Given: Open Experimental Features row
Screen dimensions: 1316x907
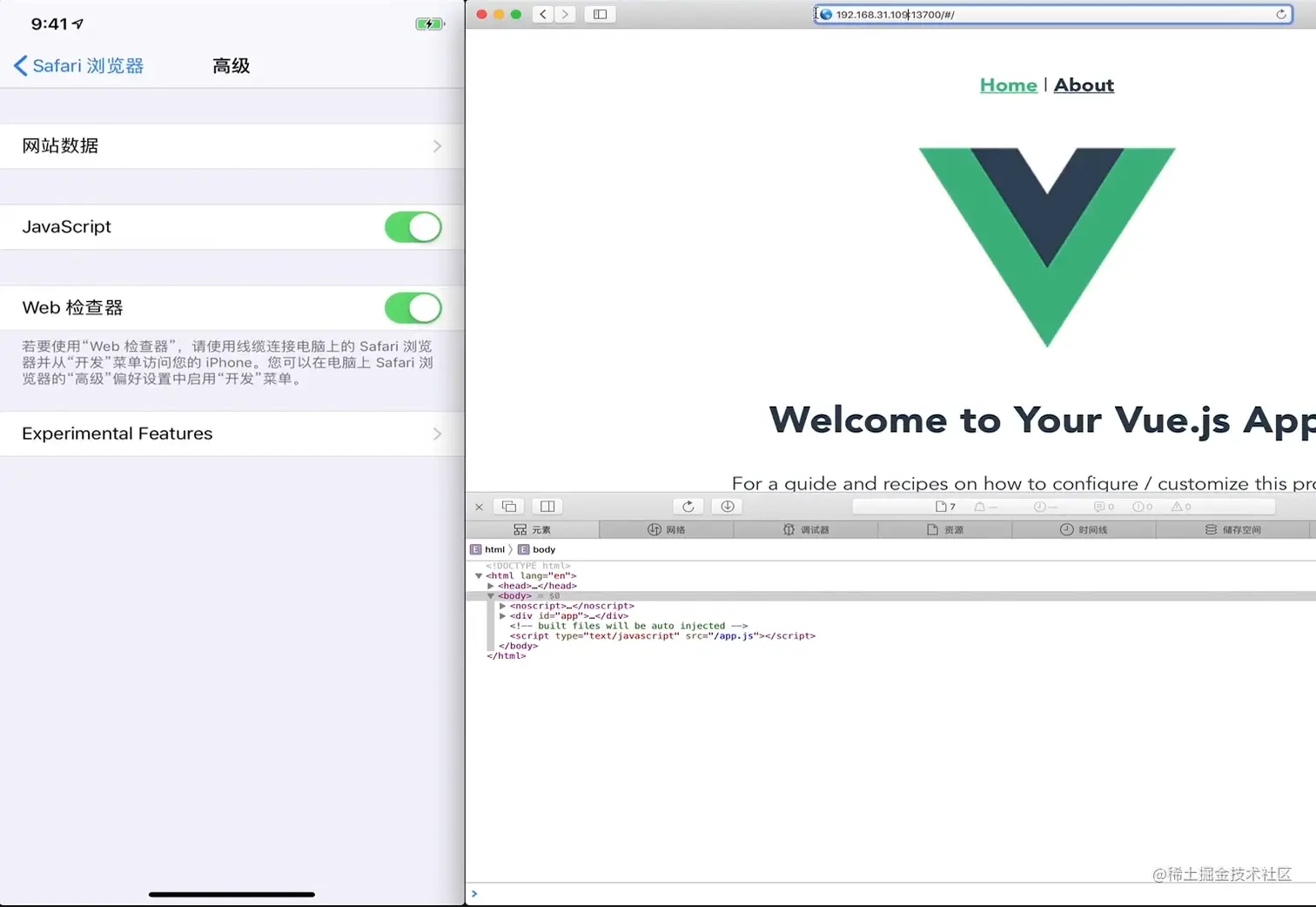Looking at the screenshot, I should tap(232, 433).
